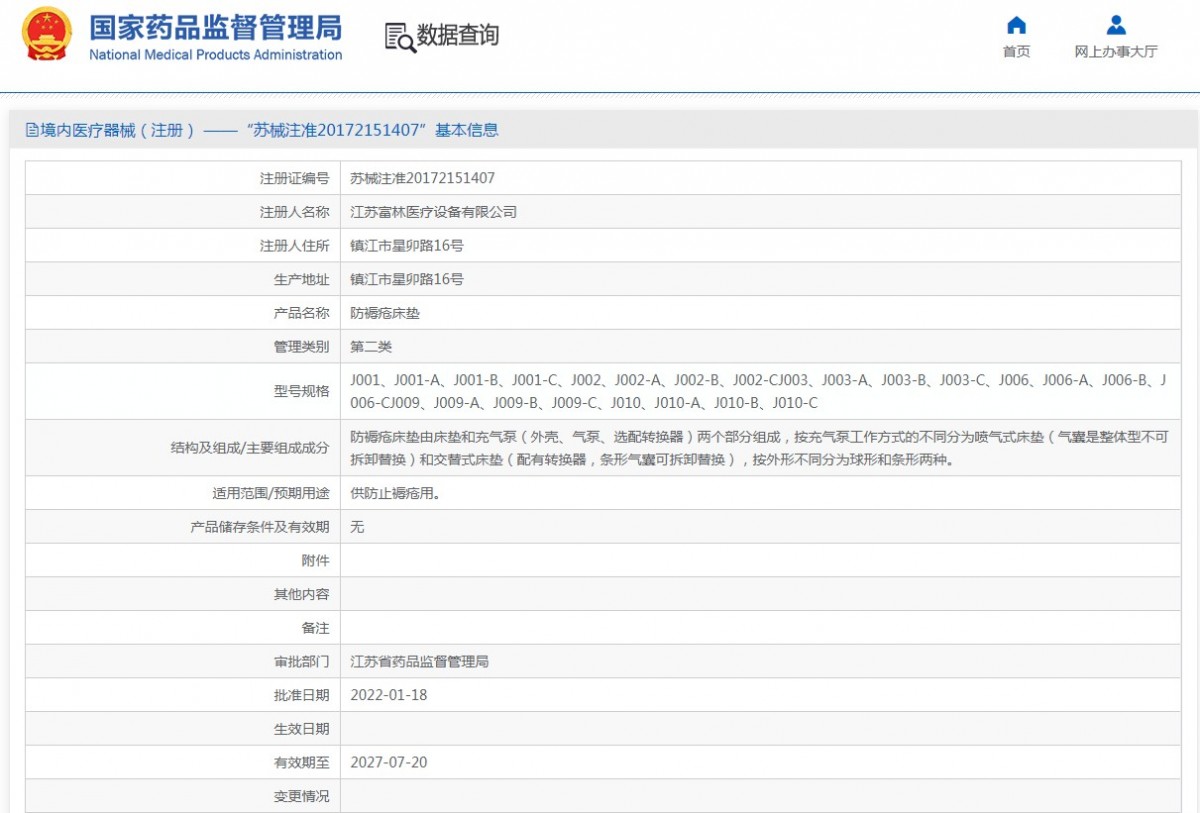
Task: Click the 结构及组成/主要组成成分 label
Action: point(250,448)
